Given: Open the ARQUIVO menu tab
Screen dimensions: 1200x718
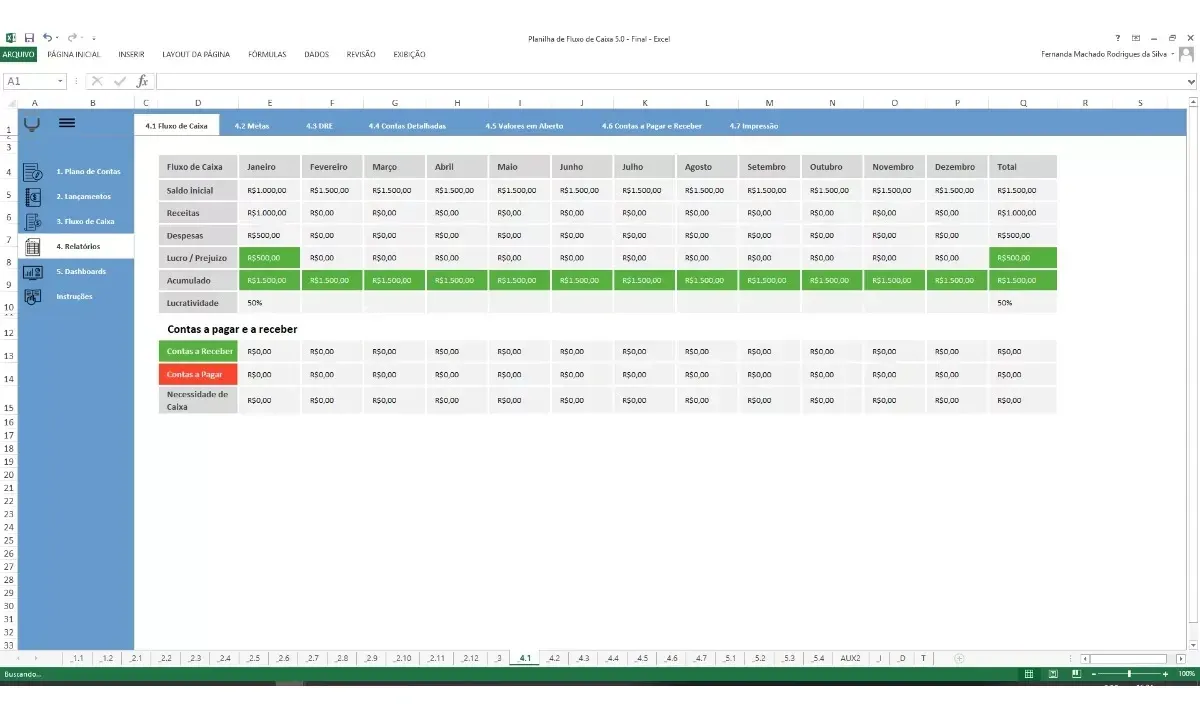Looking at the screenshot, I should coord(18,54).
